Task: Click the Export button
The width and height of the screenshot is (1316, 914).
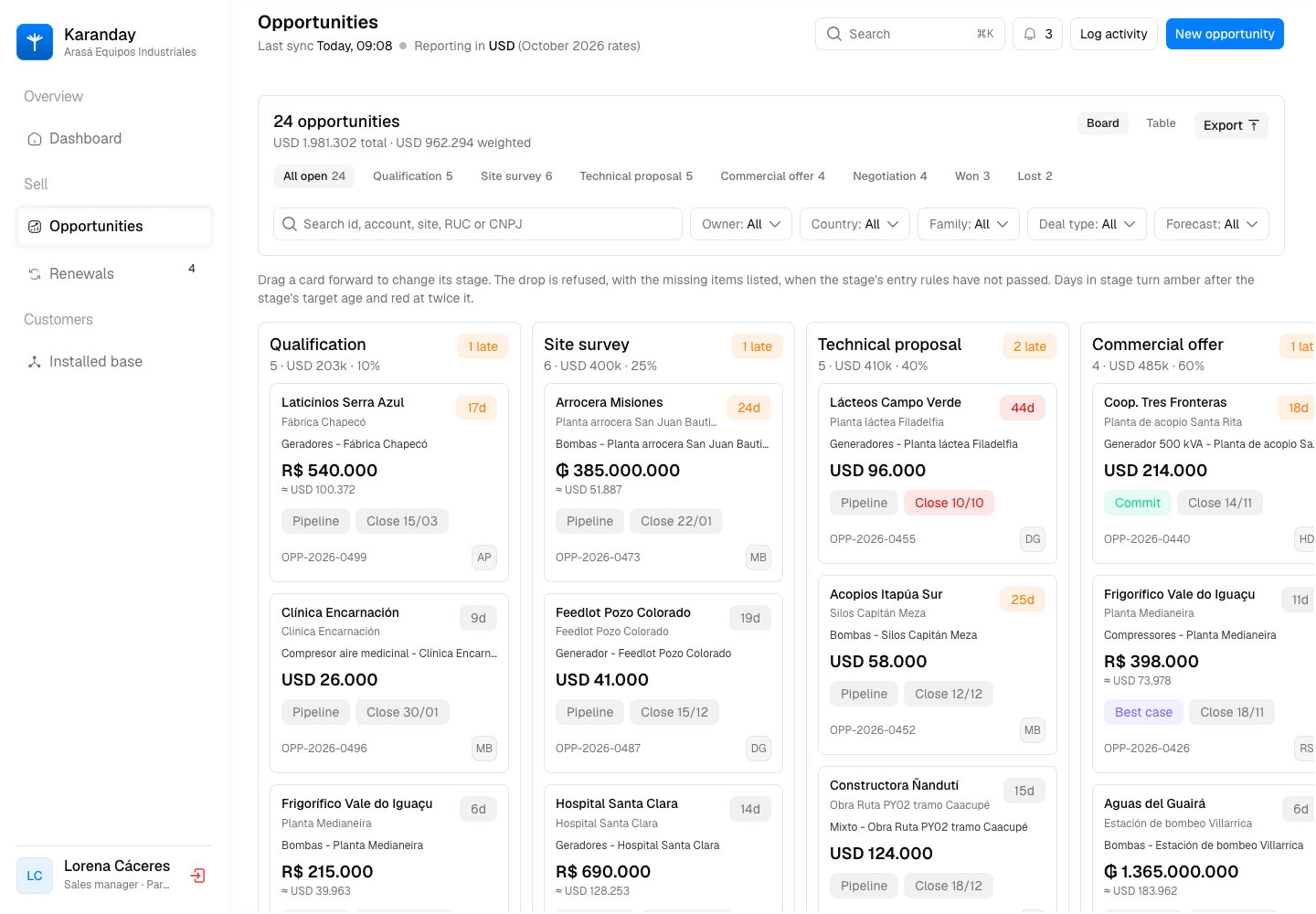Action: (1231, 125)
